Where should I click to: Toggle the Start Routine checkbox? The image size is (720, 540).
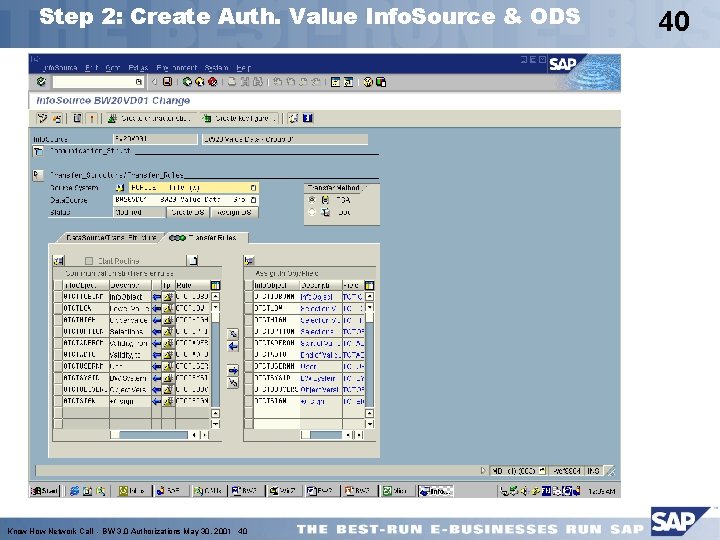(89, 261)
